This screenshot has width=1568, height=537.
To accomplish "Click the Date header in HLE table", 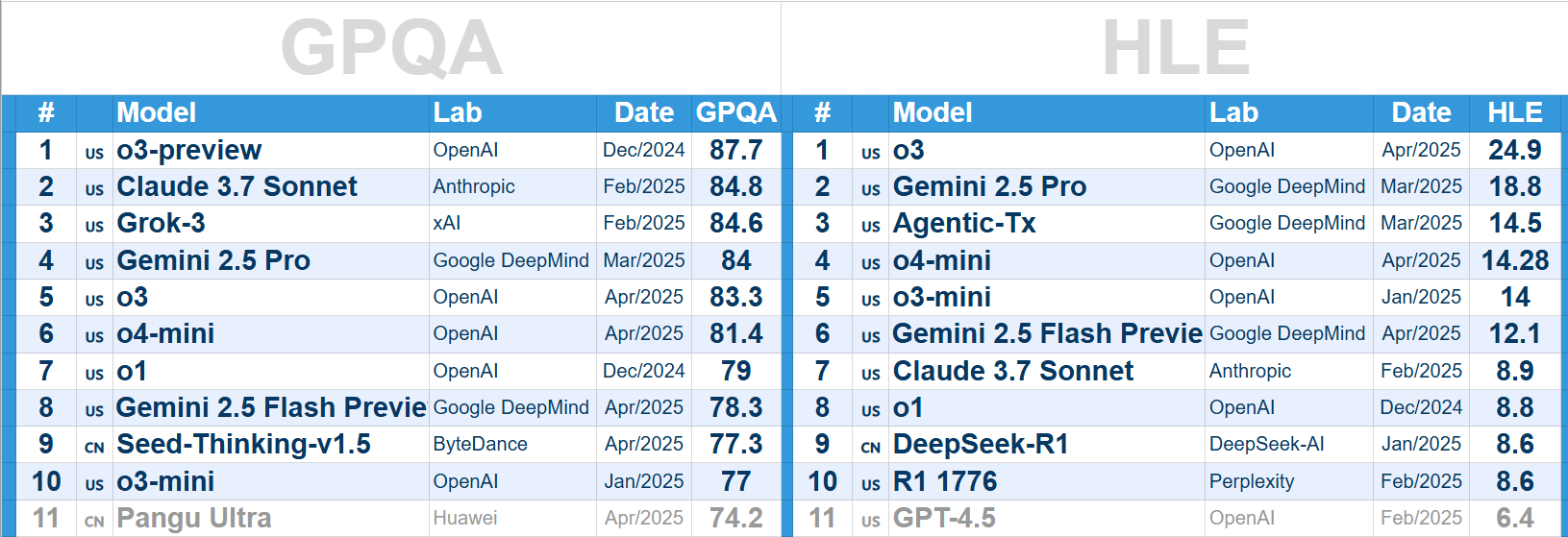I will (x=1421, y=113).
